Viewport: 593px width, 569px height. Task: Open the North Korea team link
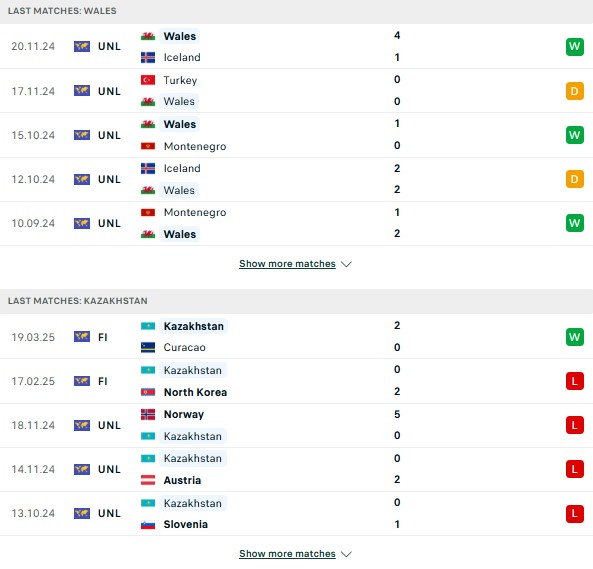point(195,392)
